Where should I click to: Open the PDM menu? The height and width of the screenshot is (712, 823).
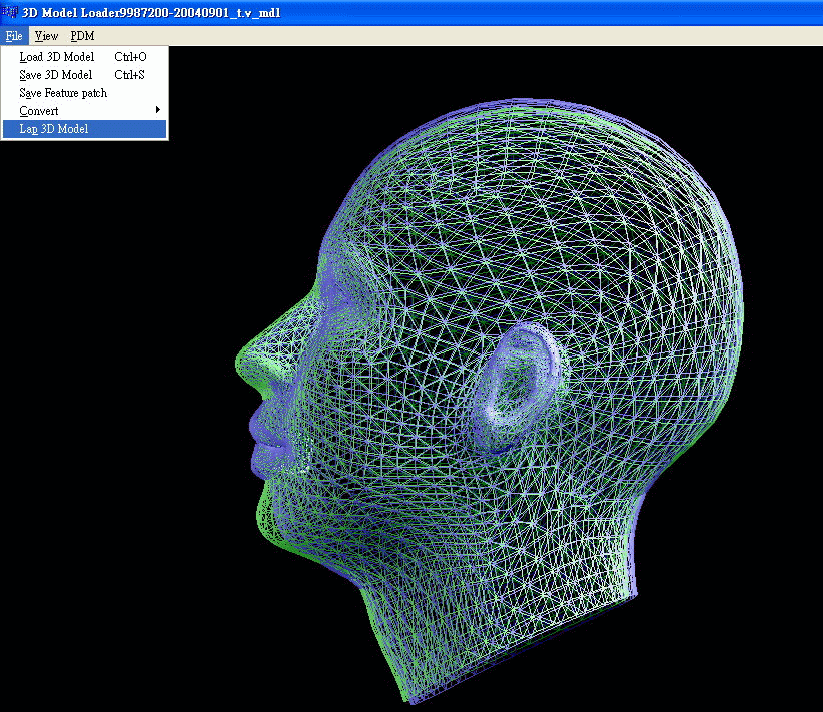(82, 36)
